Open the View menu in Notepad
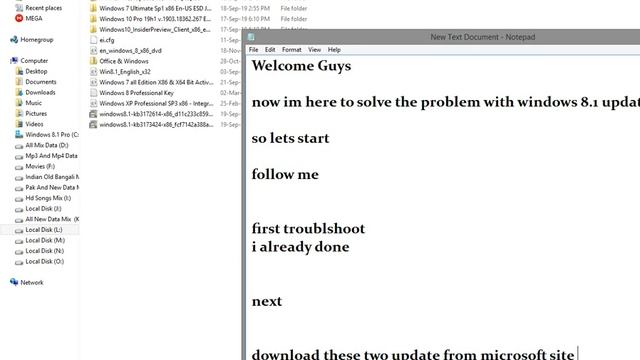 tap(314, 50)
